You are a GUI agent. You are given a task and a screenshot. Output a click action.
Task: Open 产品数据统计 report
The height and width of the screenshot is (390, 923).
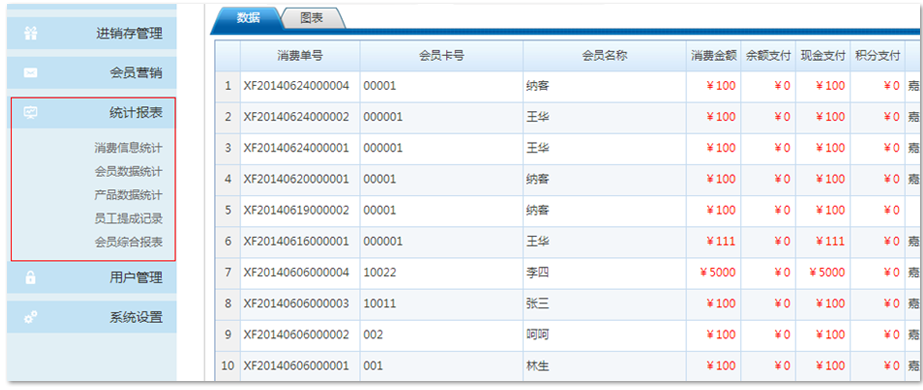(128, 195)
